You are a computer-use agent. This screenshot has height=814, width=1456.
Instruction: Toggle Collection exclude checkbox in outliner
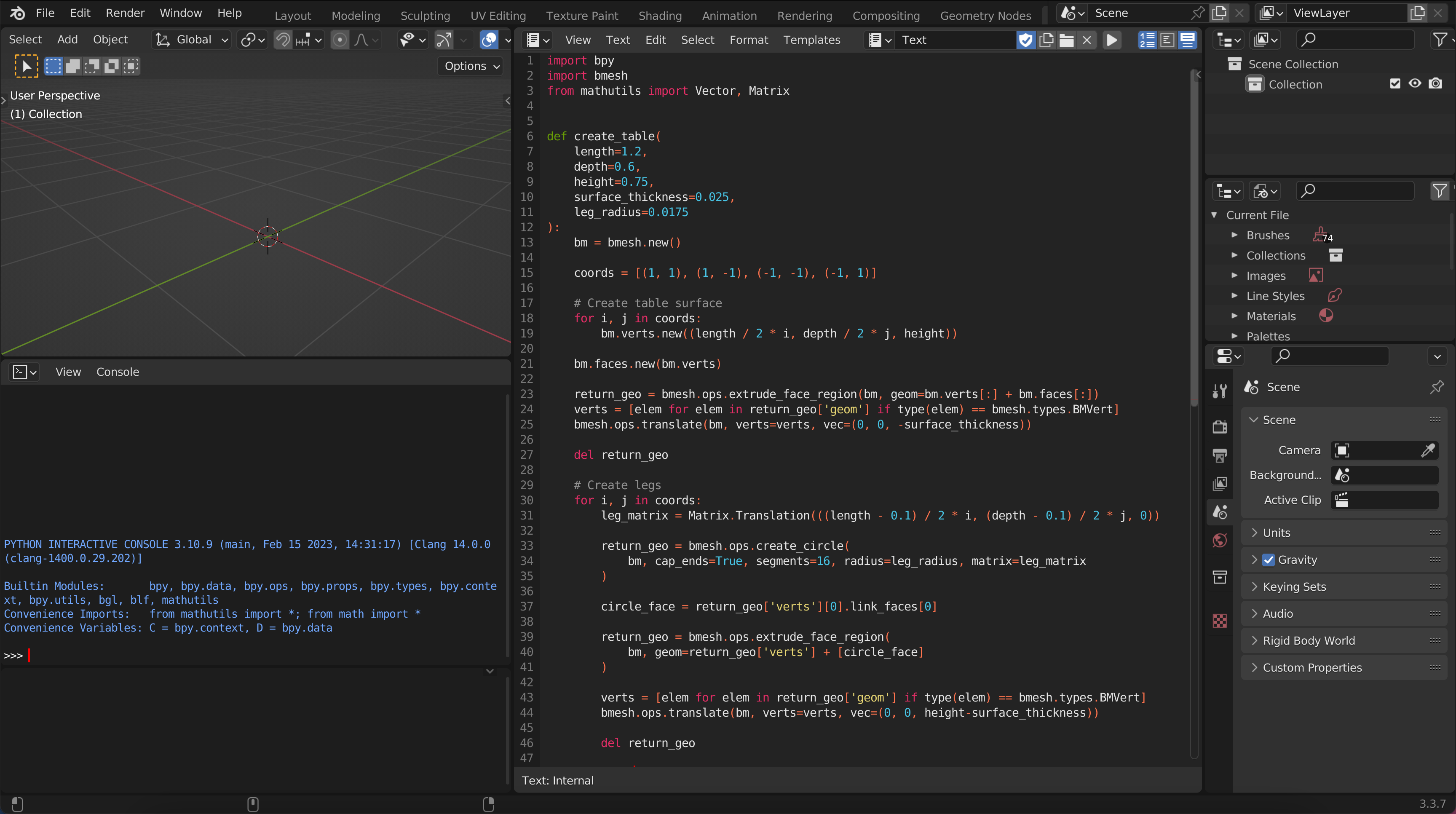pyautogui.click(x=1395, y=84)
